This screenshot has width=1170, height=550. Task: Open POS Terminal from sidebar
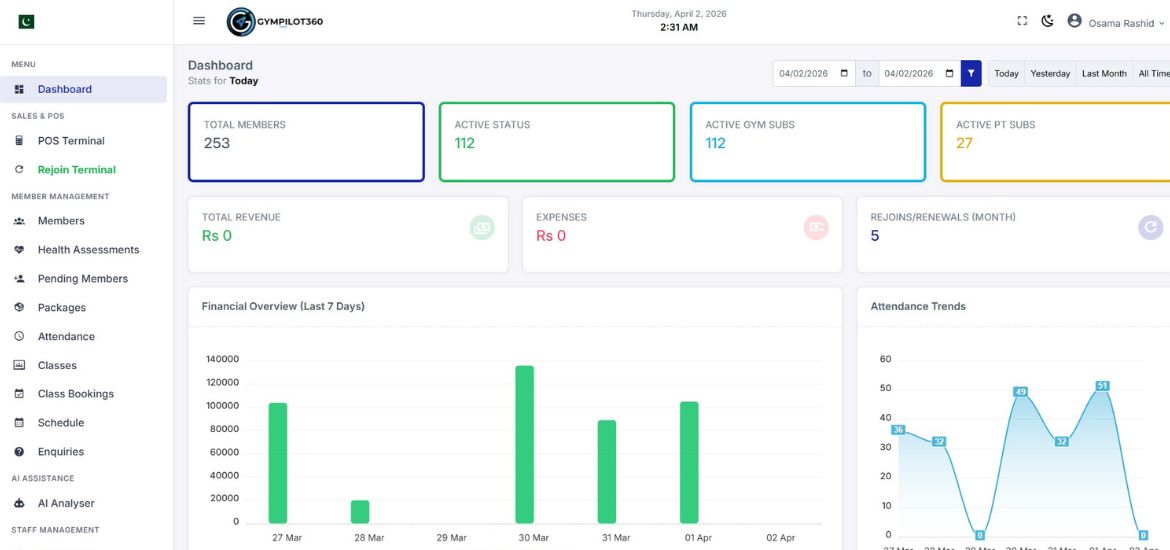(71, 141)
